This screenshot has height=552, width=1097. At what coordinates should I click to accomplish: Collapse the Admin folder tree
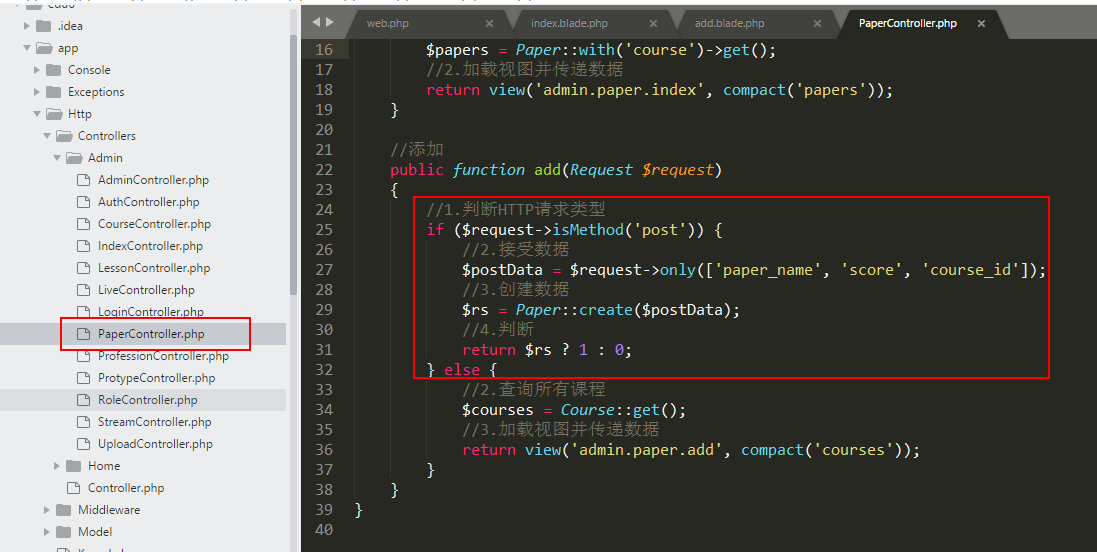pos(57,158)
